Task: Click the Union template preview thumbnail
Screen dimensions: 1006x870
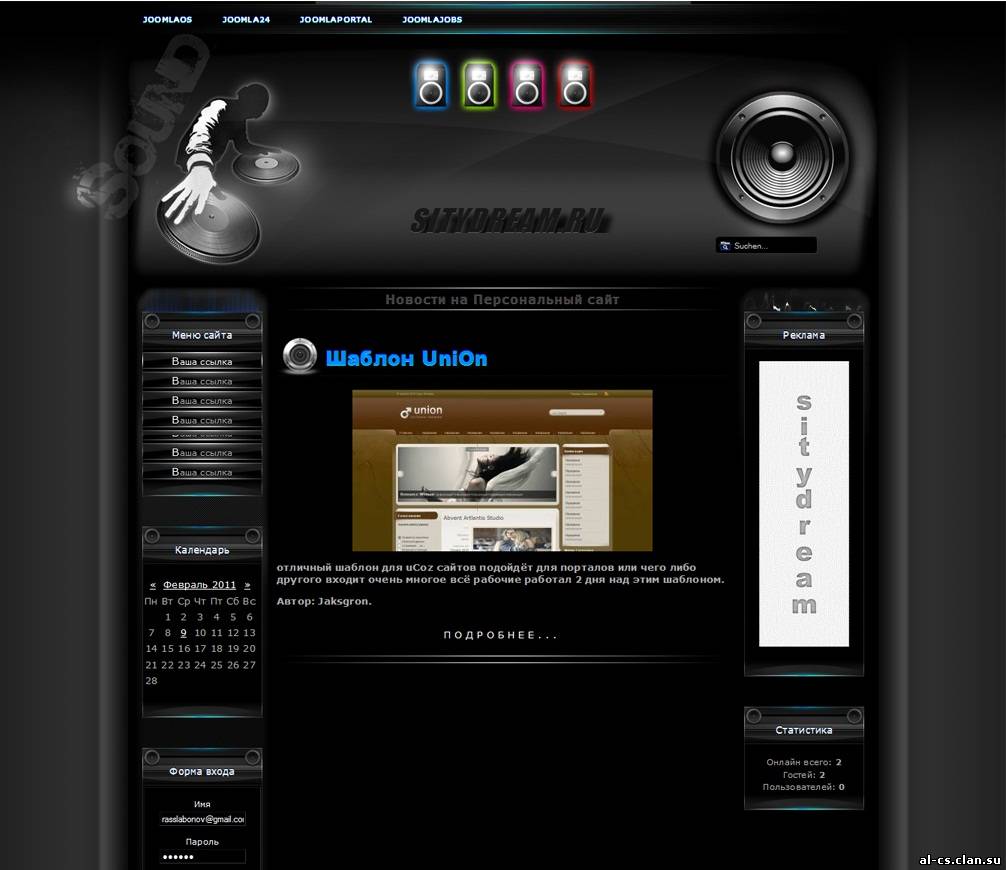Action: pos(502,470)
